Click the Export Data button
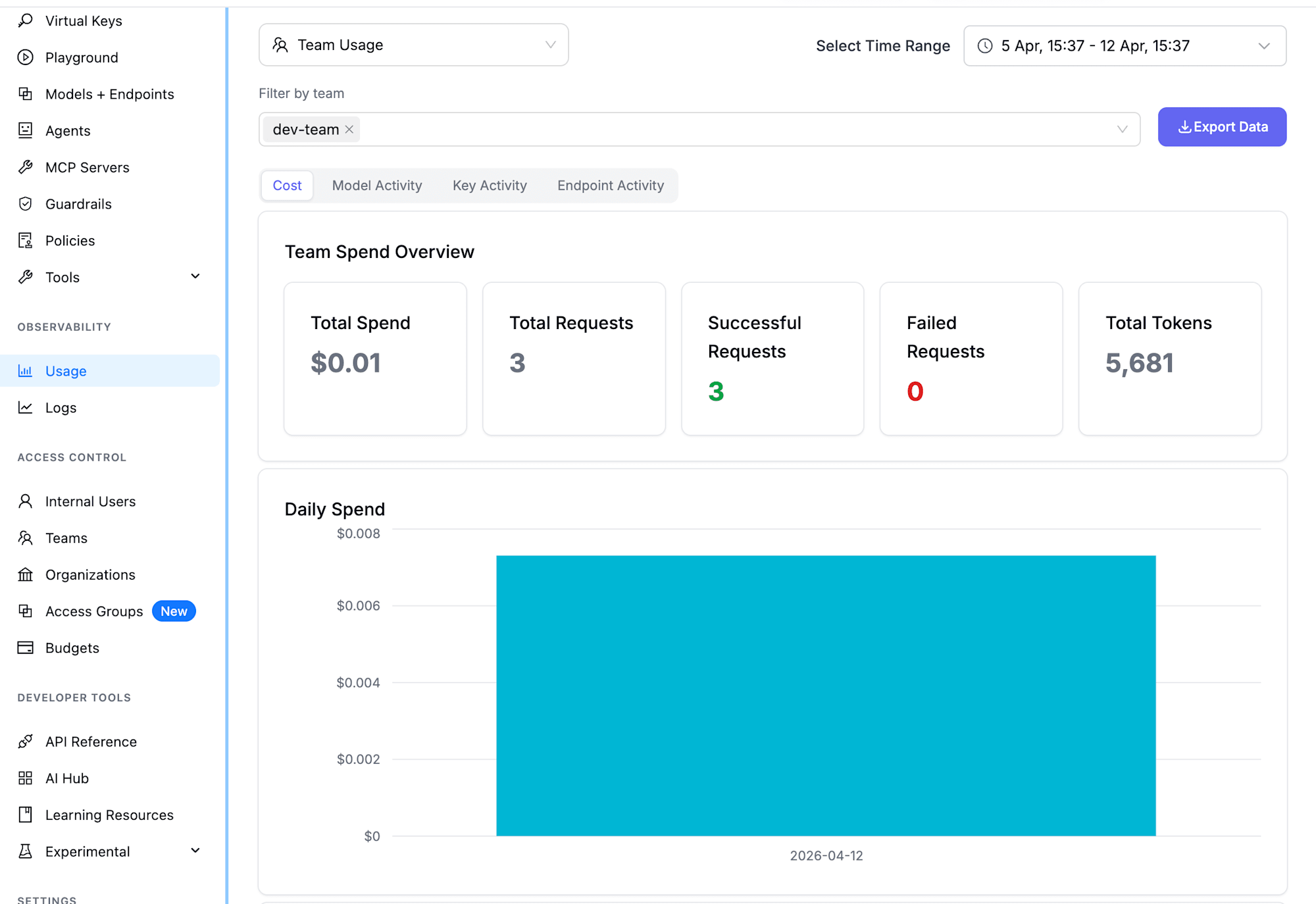 click(1222, 127)
